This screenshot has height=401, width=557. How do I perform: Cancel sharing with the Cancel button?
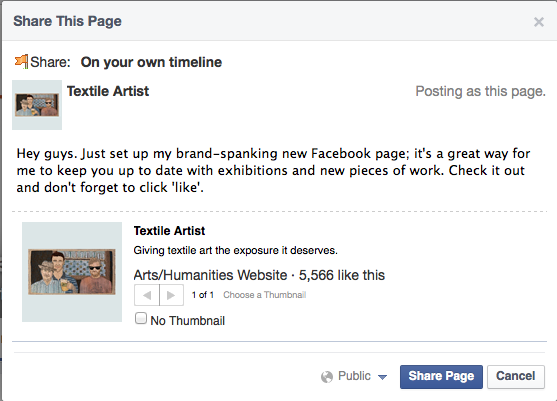(515, 376)
